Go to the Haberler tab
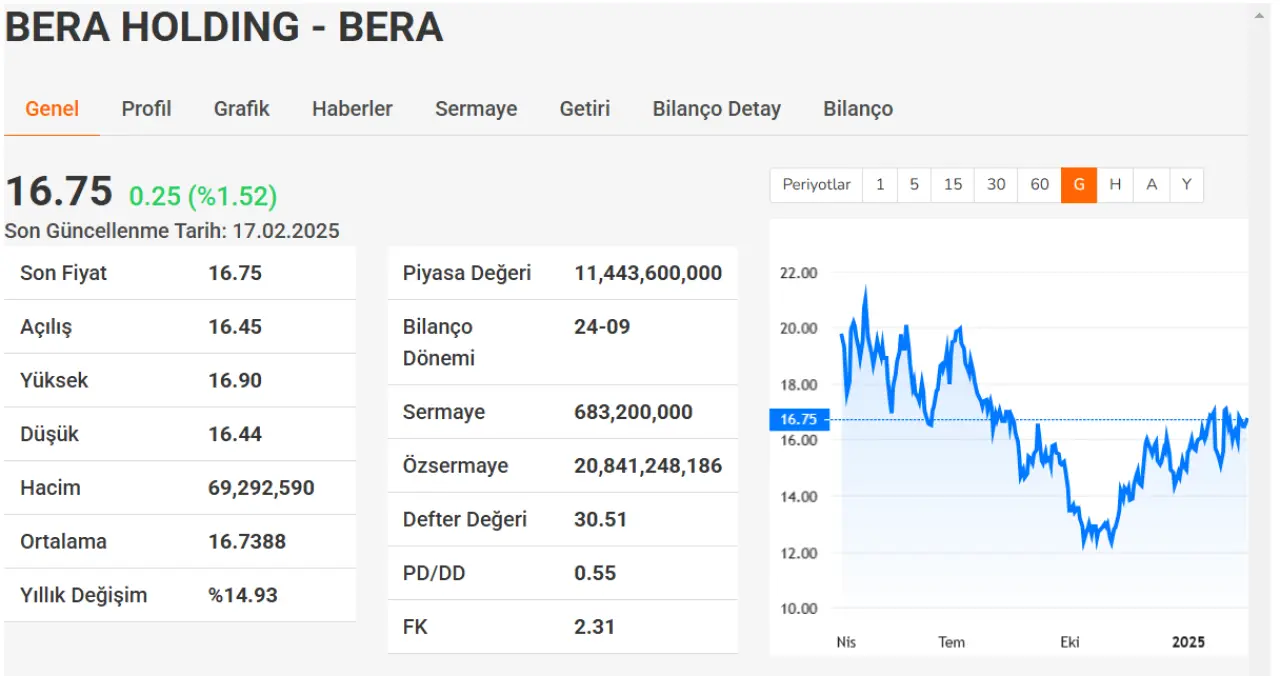The height and width of the screenshot is (676, 1280). [352, 109]
